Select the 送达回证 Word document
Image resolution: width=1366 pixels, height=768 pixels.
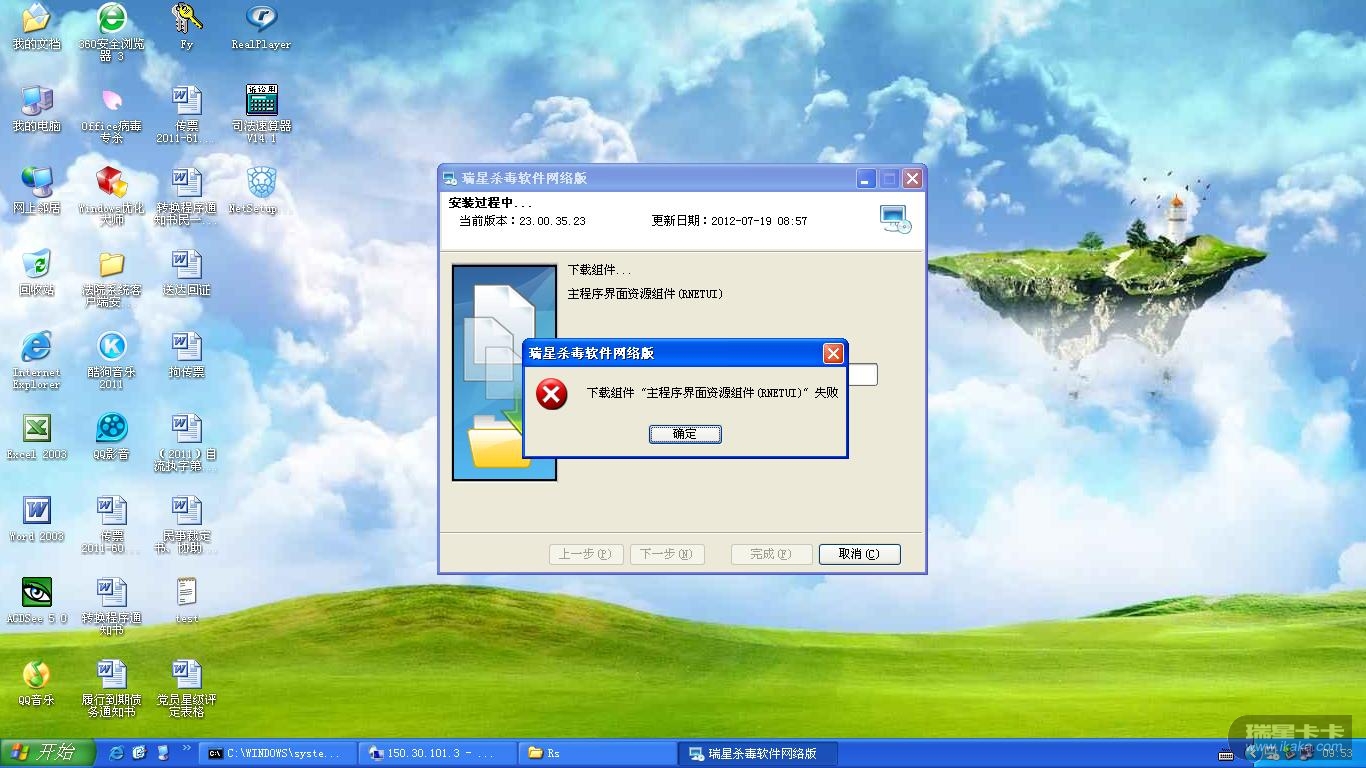186,273
